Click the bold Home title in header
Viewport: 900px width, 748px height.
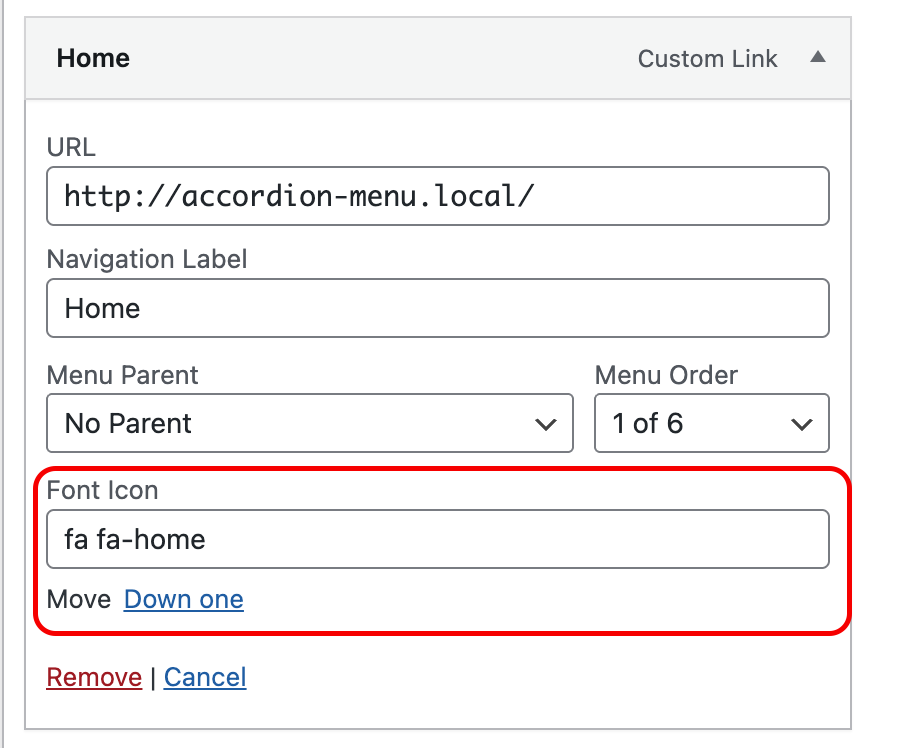93,58
